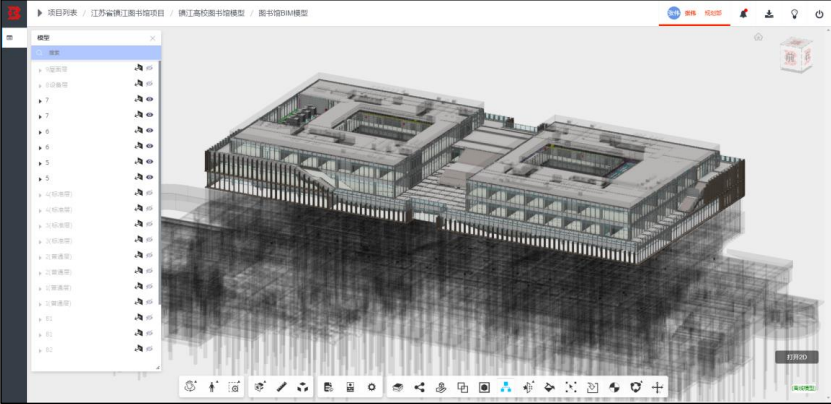The image size is (831, 404).
Task: Hide the lower 6 row via eye icon
Action: coord(150,146)
